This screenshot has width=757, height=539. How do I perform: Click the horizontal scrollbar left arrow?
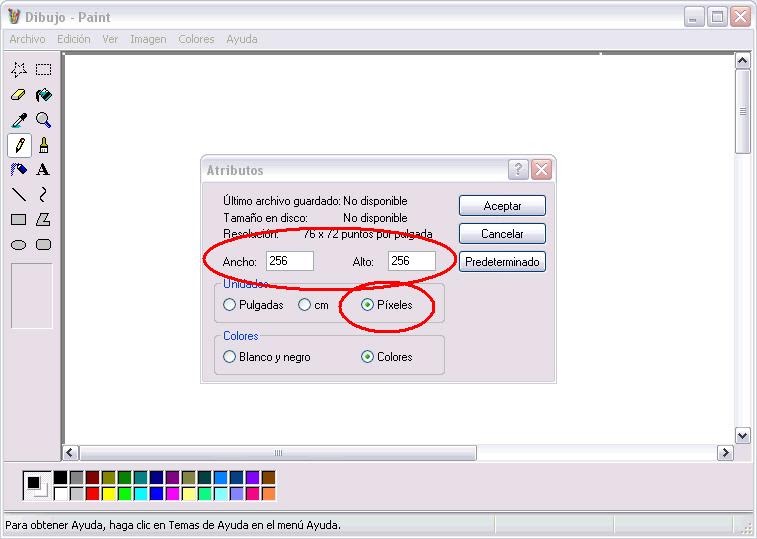tap(70, 453)
